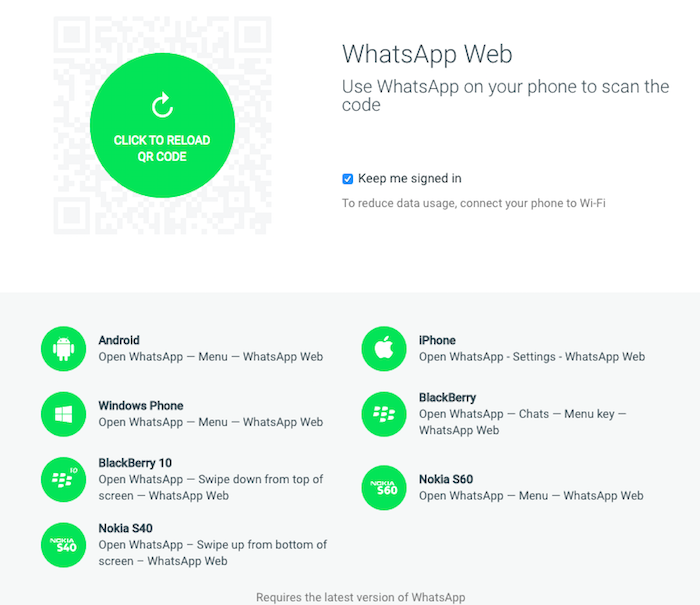
Task: Click the Windows Phone heading
Action: pyautogui.click(x=141, y=405)
